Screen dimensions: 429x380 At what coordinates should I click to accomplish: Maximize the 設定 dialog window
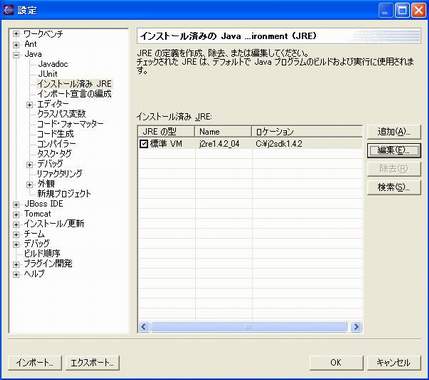[x=402, y=11]
